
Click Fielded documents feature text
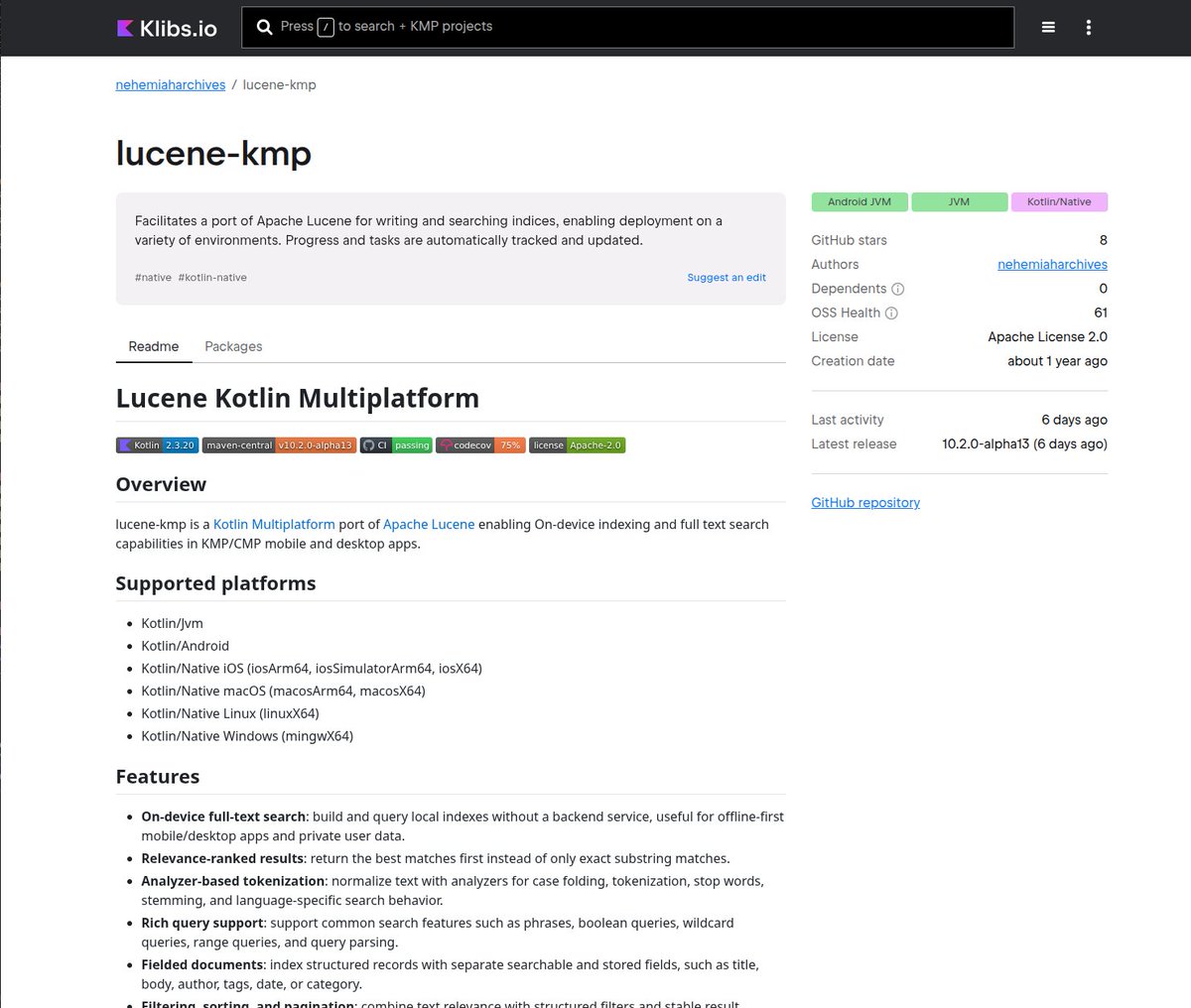(x=202, y=964)
